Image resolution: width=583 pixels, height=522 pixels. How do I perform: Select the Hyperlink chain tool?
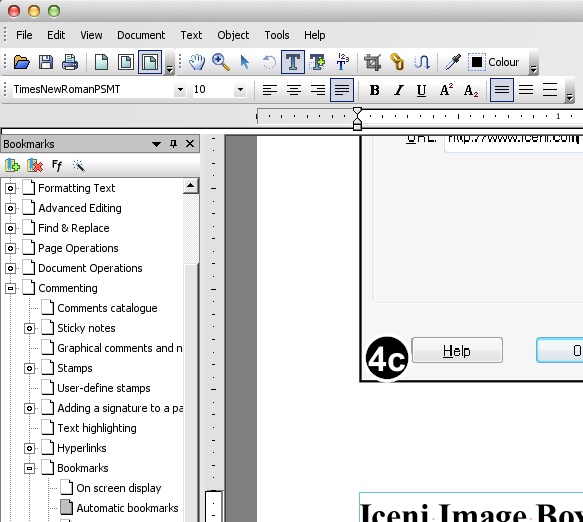tap(397, 62)
